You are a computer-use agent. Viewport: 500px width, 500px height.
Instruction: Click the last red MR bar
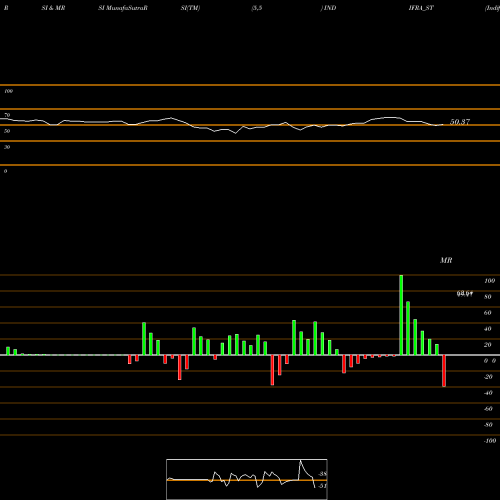click(x=444, y=371)
